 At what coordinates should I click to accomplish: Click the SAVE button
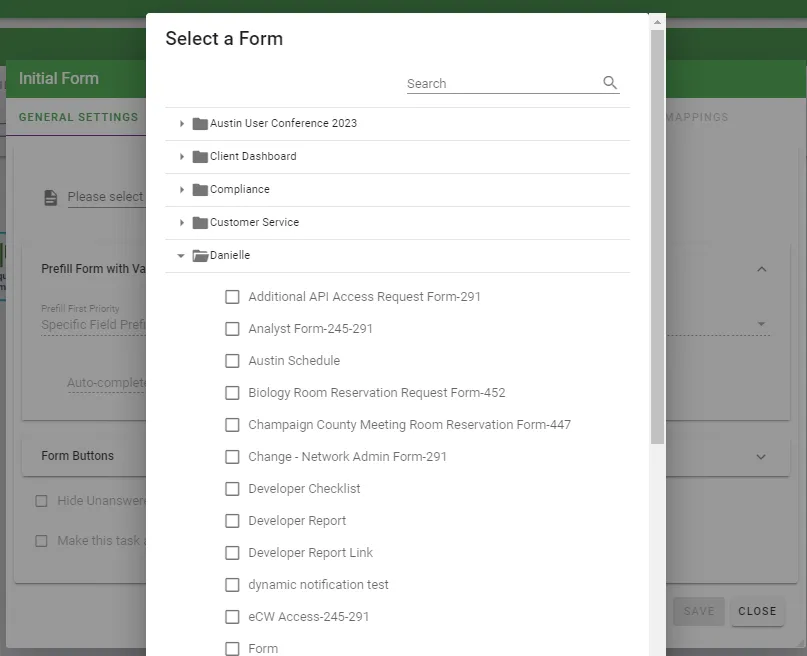coord(698,611)
